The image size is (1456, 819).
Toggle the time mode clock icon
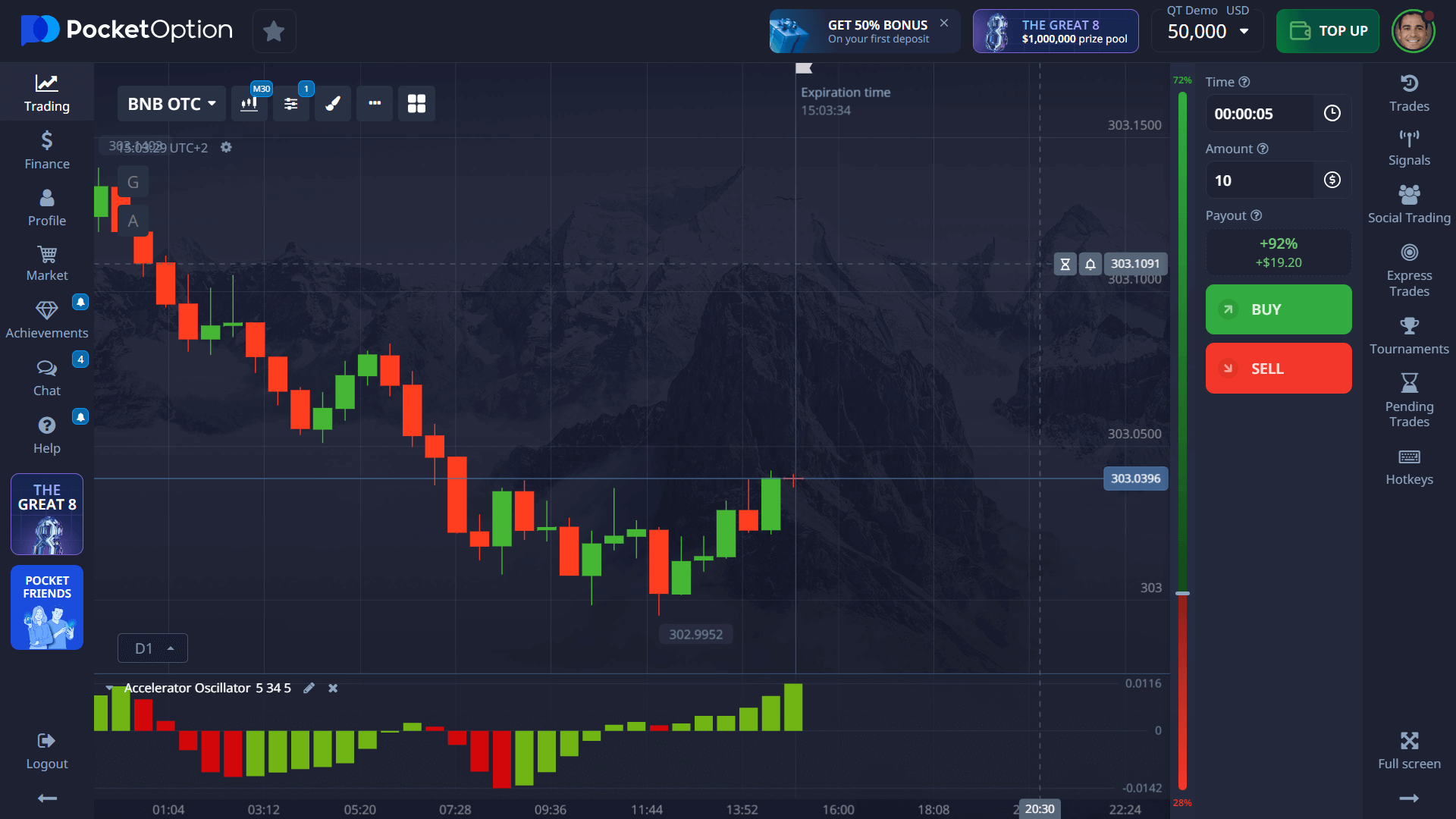1332,114
